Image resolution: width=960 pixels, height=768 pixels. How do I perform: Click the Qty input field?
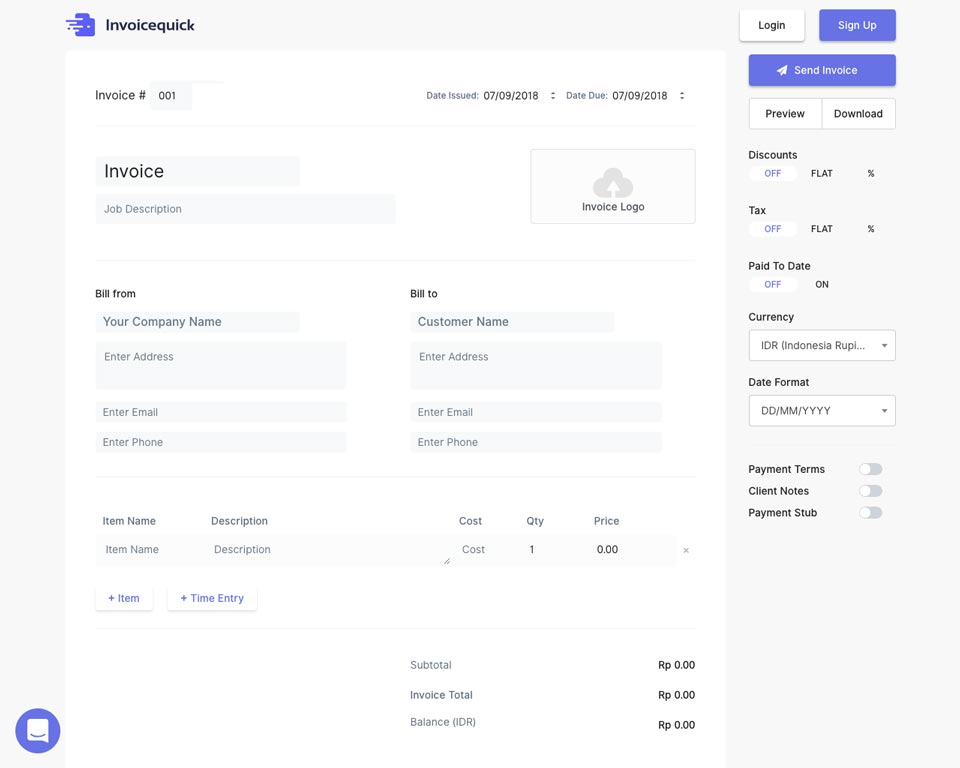(x=554, y=549)
